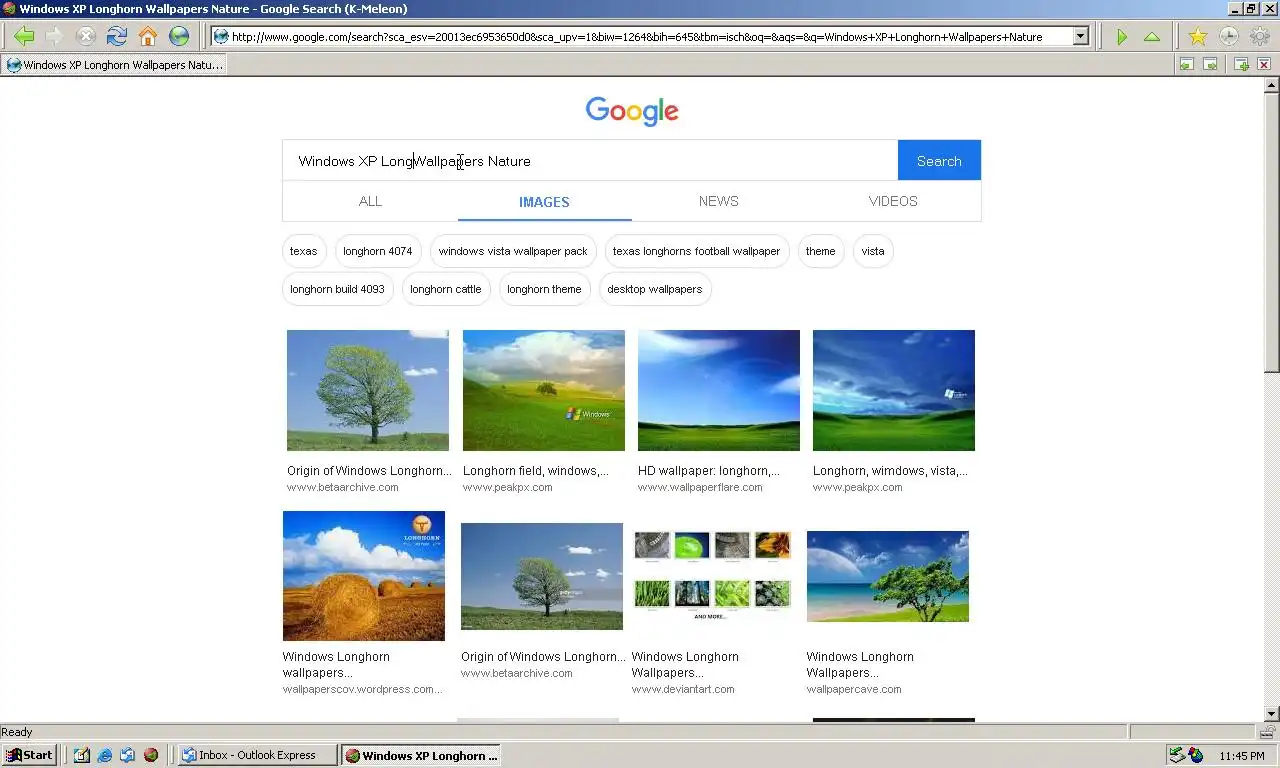
Task: Open the beach tree wallpapercave thumbnail
Action: point(888,576)
